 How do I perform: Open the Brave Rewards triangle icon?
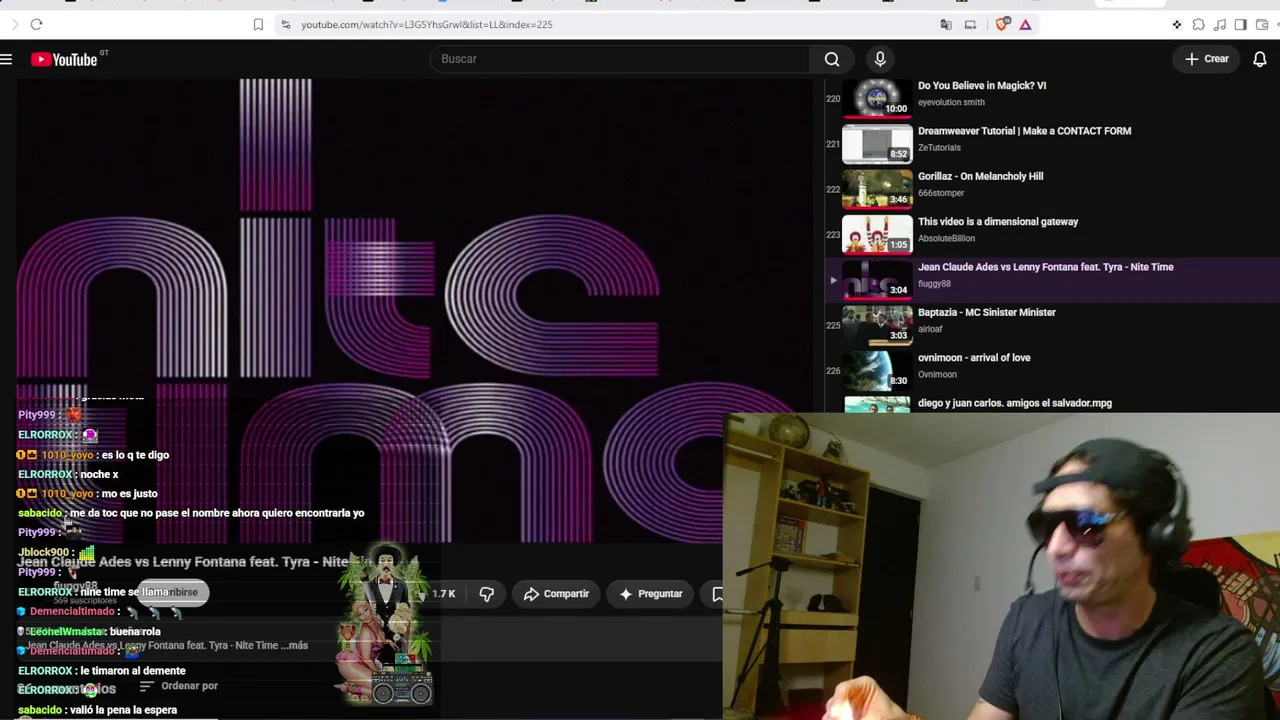(1025, 24)
